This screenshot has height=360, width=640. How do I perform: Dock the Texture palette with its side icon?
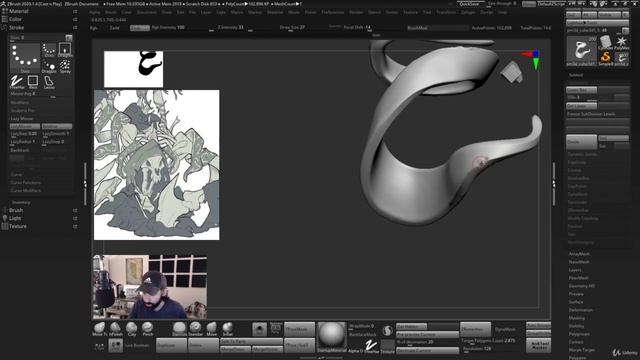pos(75,226)
